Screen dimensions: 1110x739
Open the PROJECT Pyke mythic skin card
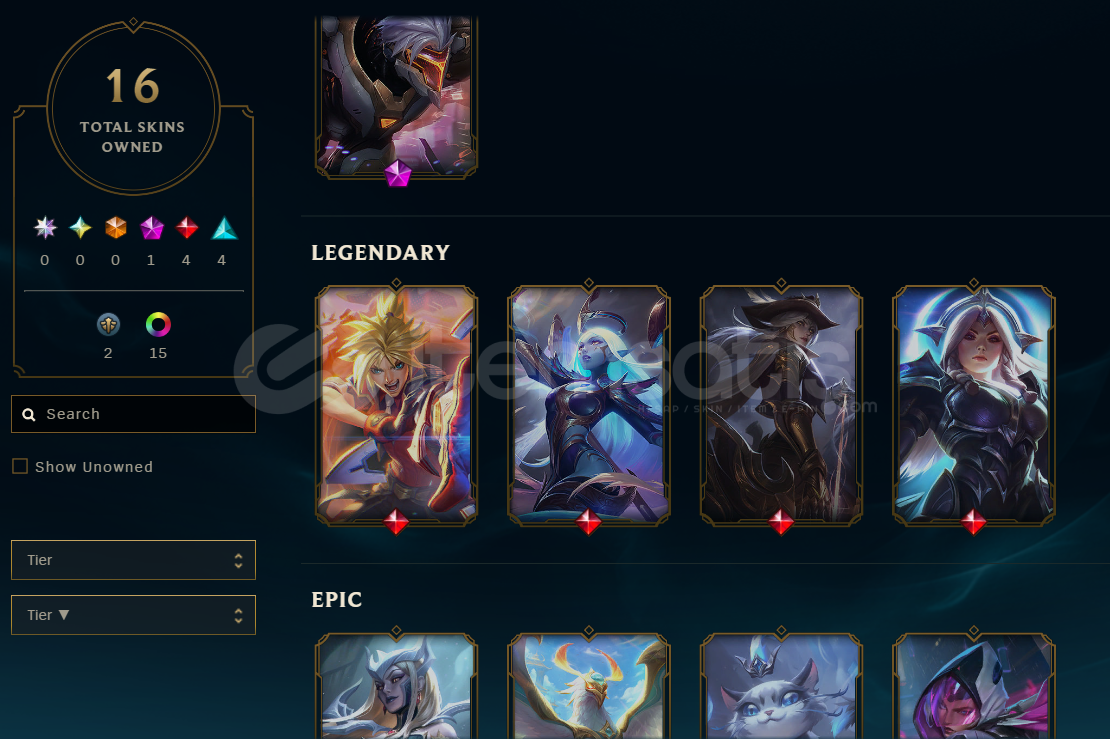[x=396, y=96]
